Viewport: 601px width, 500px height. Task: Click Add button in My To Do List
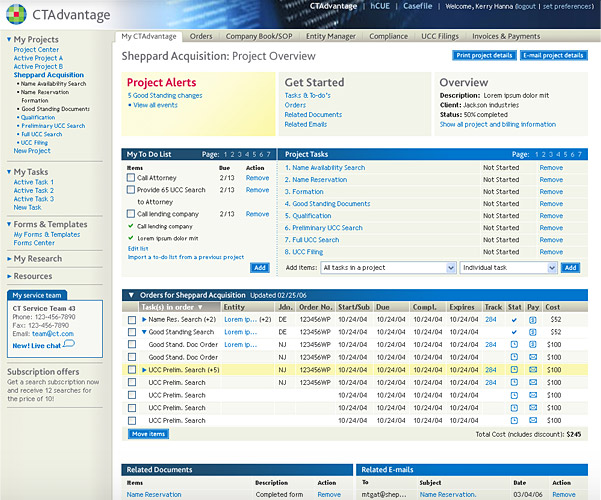pos(259,268)
